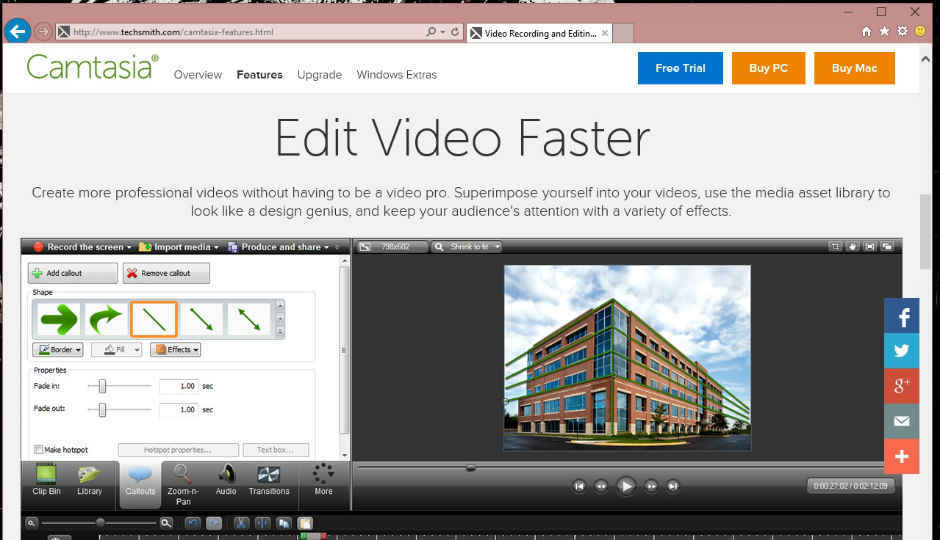Viewport: 940px width, 540px height.
Task: Switch to Callouts tab
Action: 140,484
